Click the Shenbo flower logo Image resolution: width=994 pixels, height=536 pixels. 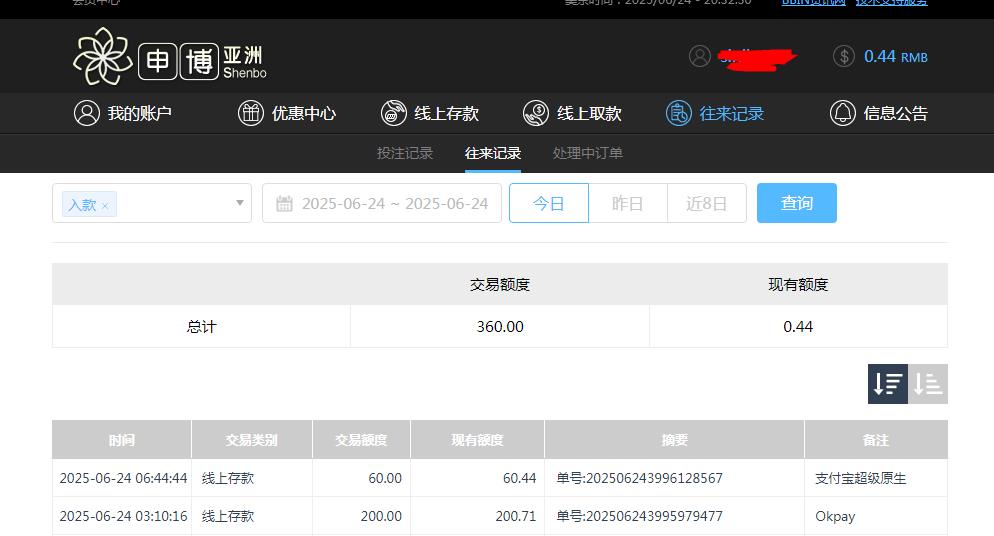pos(102,56)
